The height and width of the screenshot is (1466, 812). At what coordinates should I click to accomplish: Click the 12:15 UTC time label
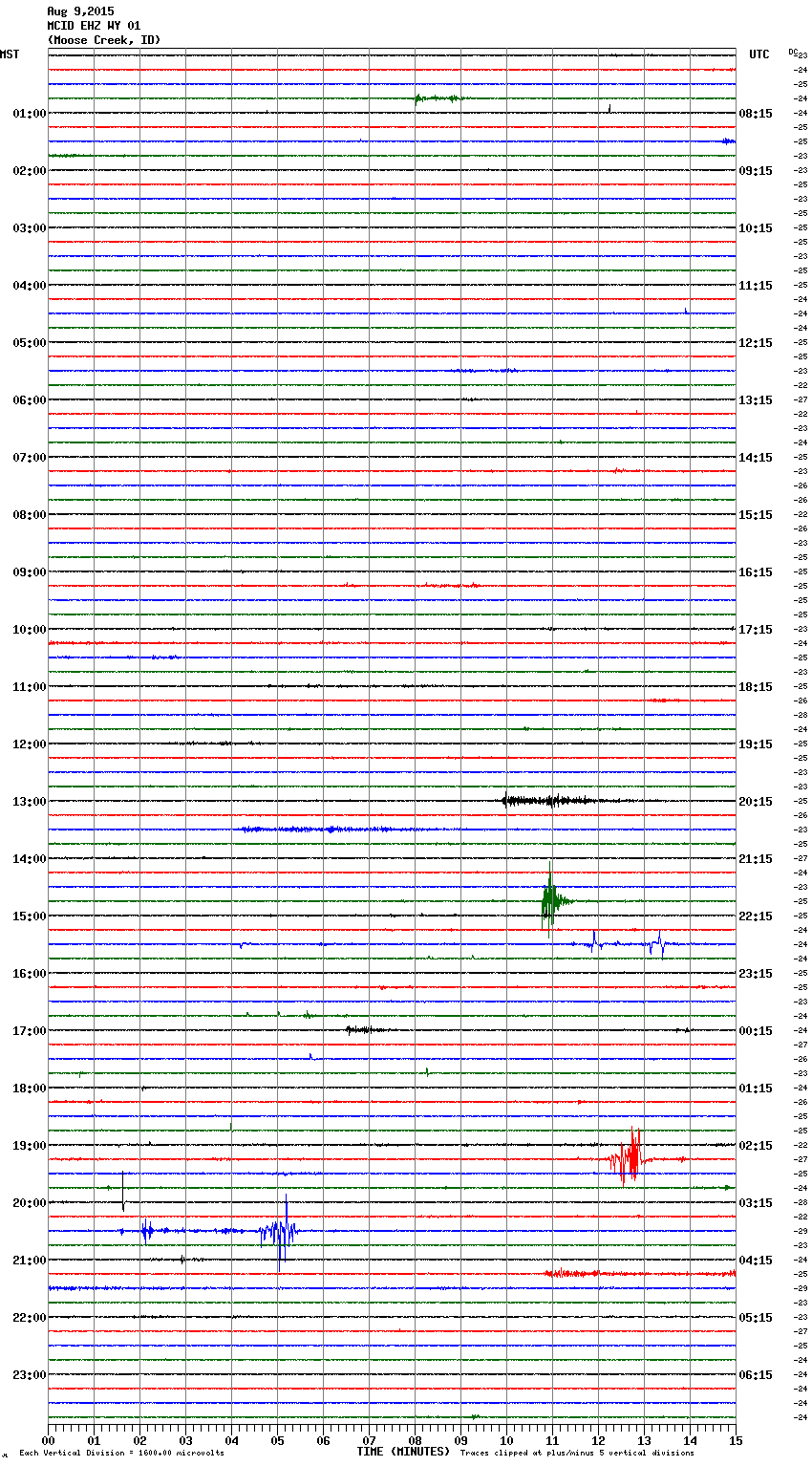[x=756, y=342]
